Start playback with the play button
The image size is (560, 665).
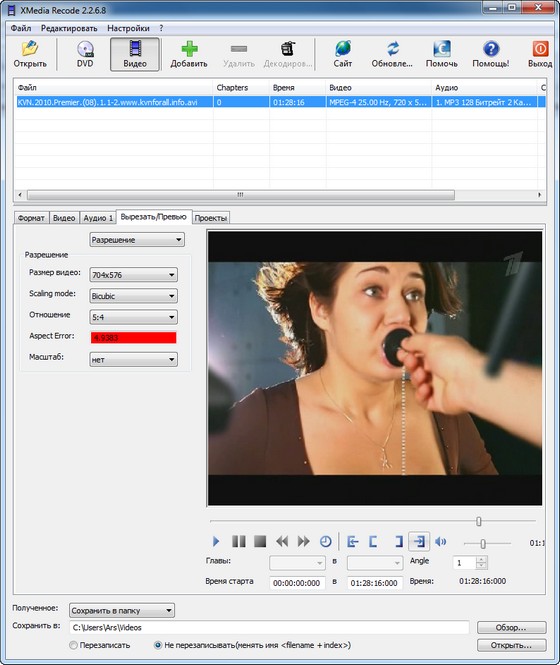[x=216, y=541]
